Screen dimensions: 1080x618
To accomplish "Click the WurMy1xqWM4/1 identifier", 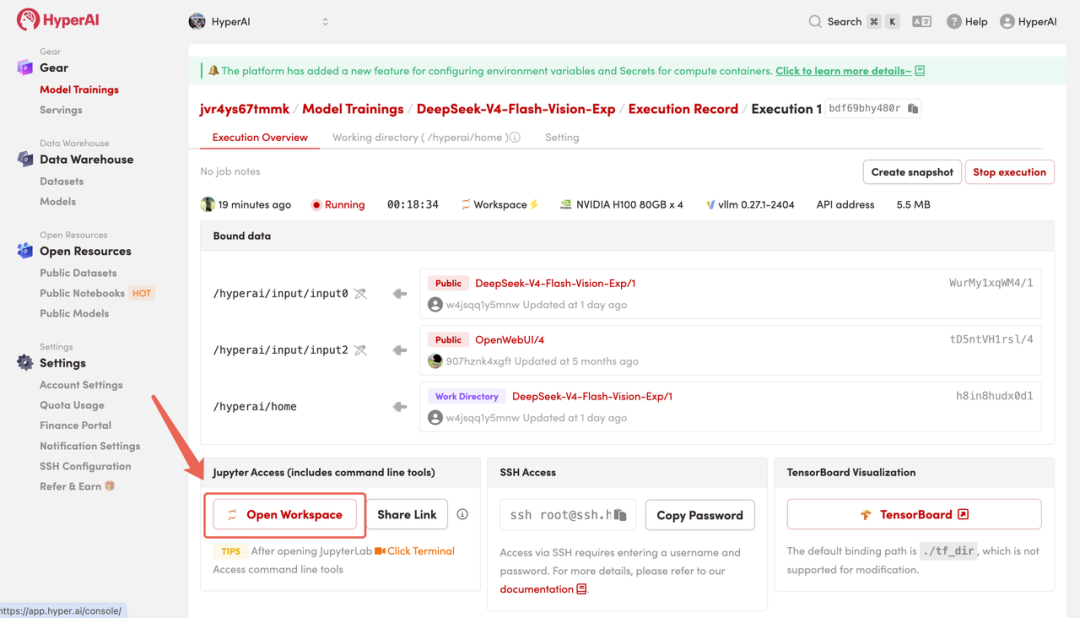I will coord(991,283).
